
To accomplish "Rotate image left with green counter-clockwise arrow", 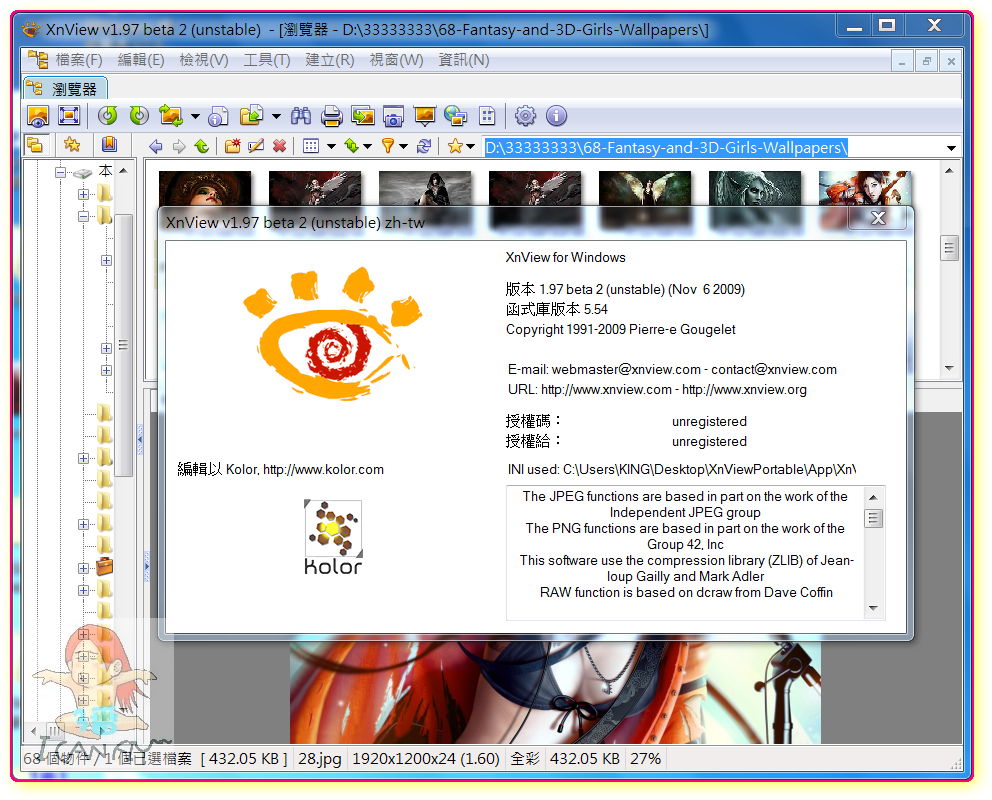I will (x=108, y=116).
